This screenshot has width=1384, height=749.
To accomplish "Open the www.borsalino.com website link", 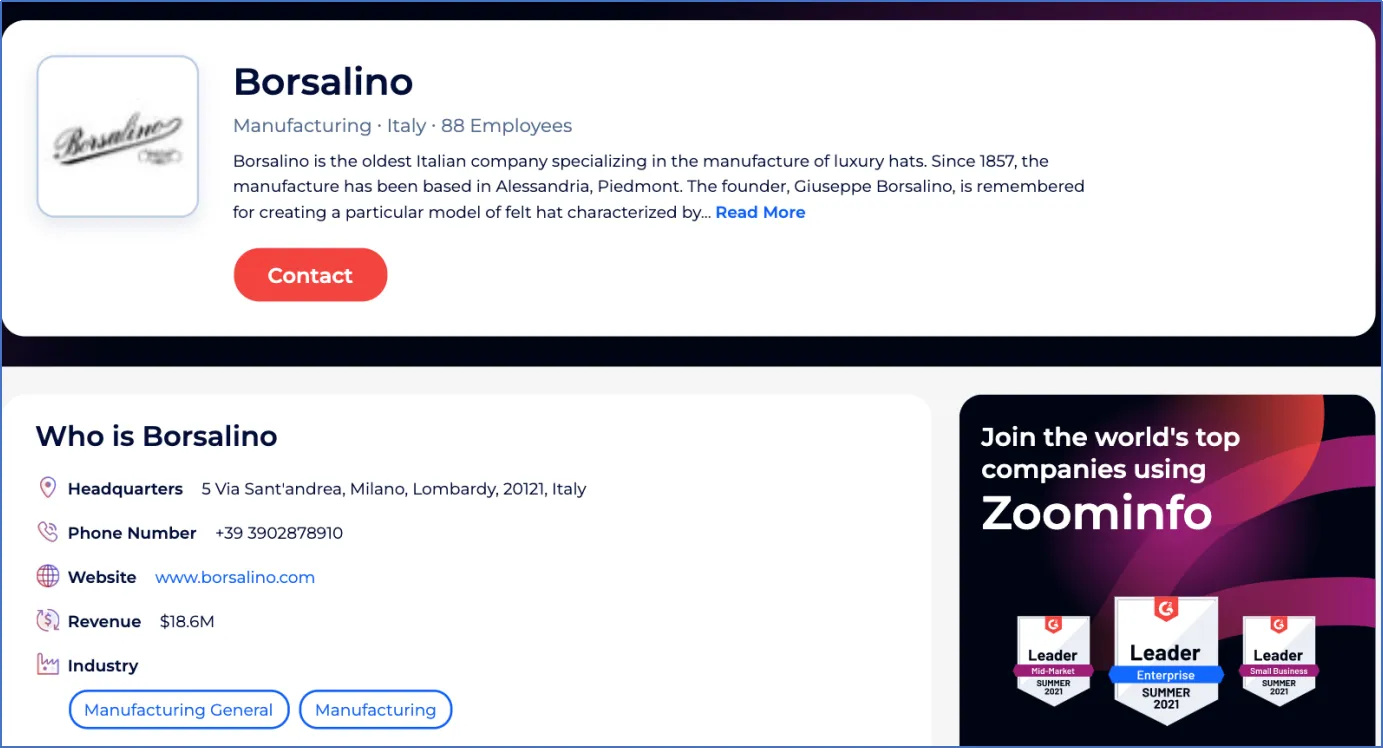I will [235, 577].
